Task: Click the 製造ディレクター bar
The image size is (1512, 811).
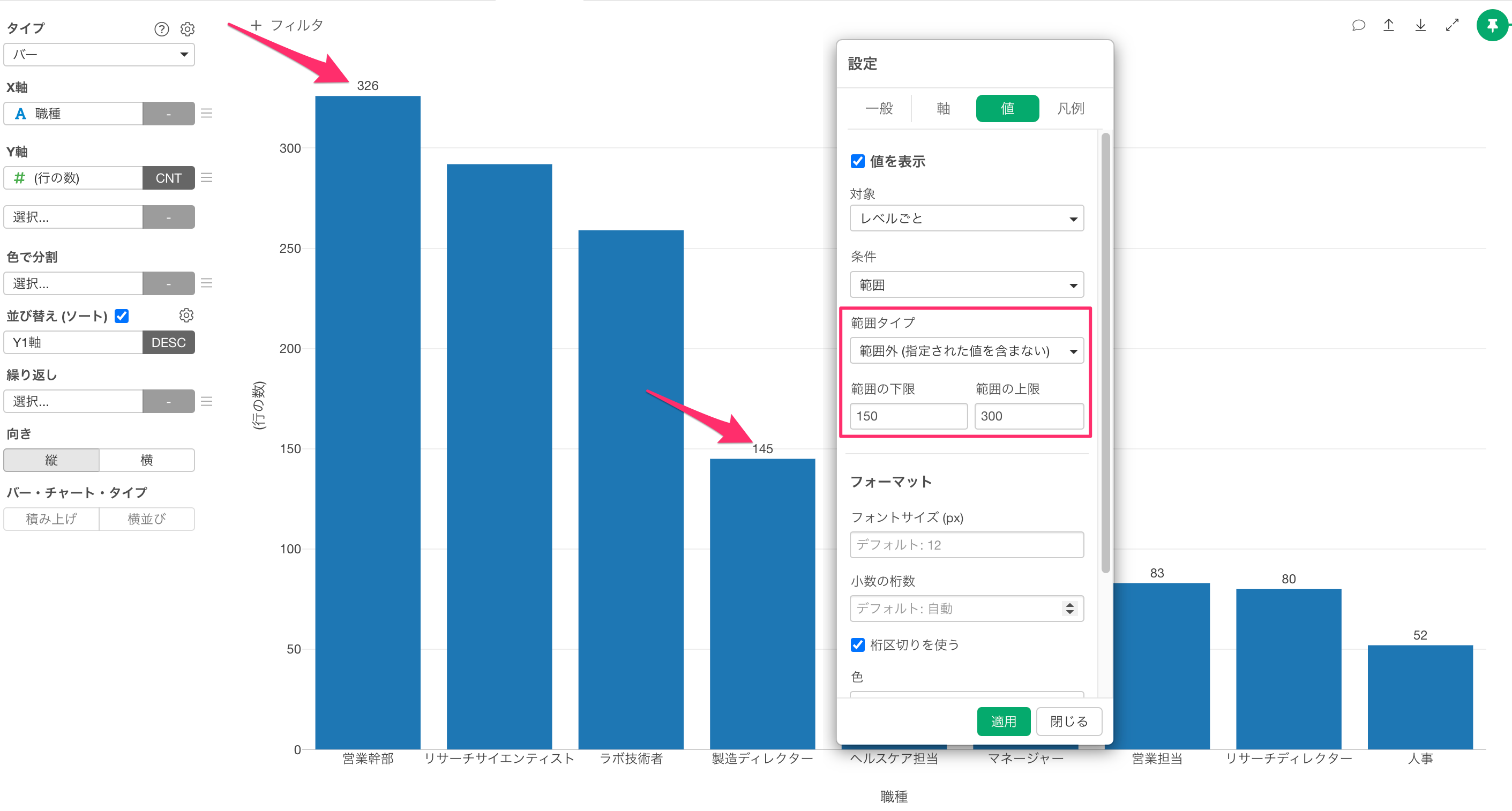Action: click(x=762, y=604)
